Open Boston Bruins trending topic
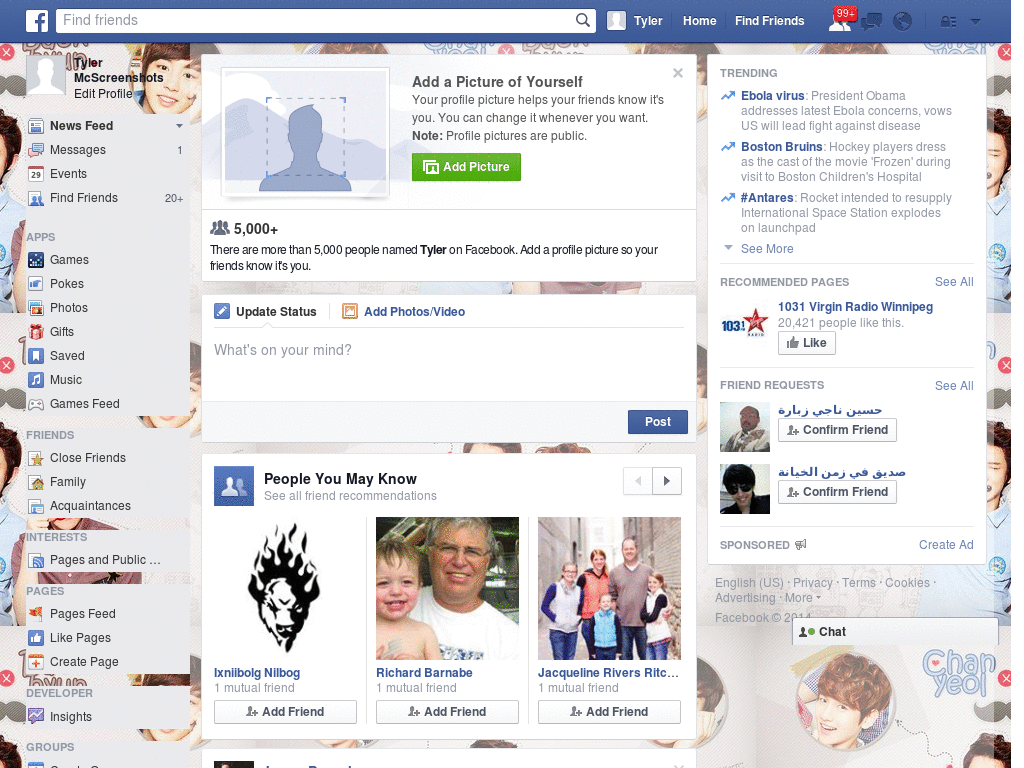 [x=782, y=147]
